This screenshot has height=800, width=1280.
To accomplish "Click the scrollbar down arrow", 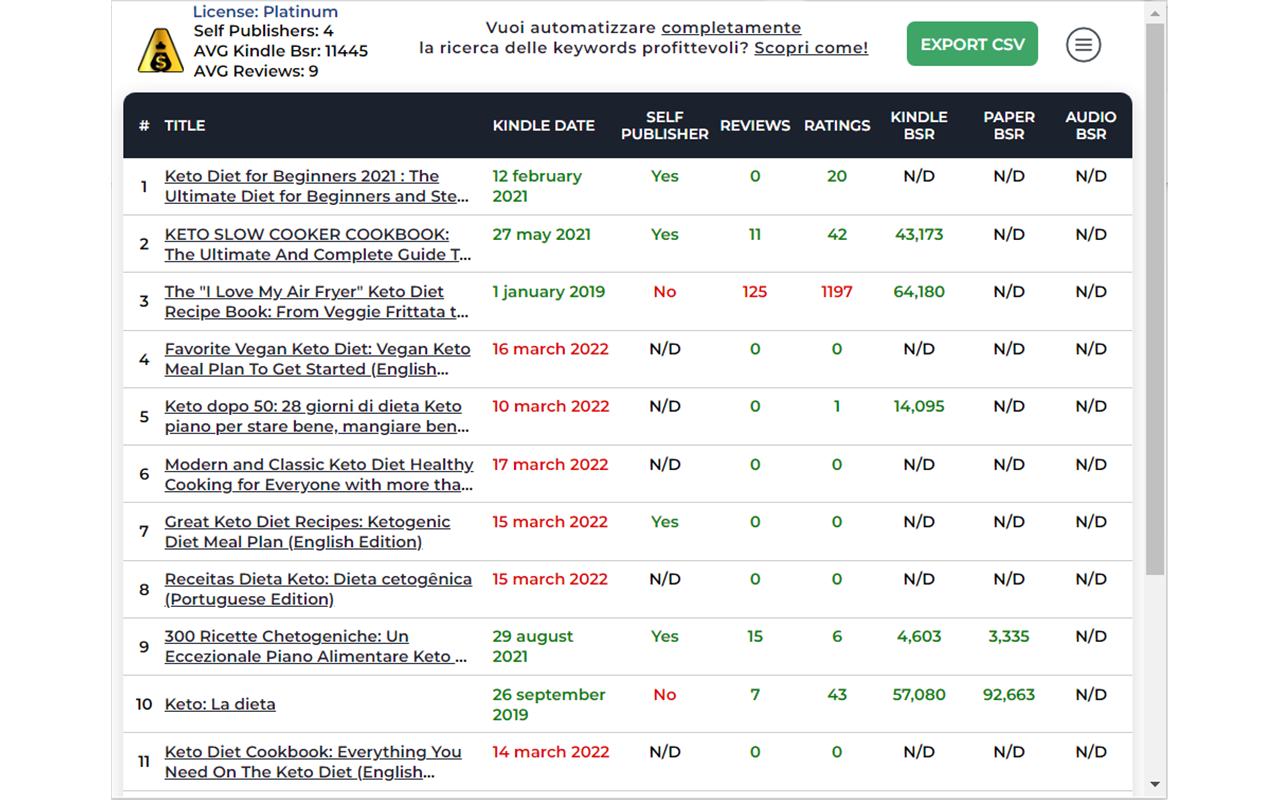I will pyautogui.click(x=1155, y=785).
